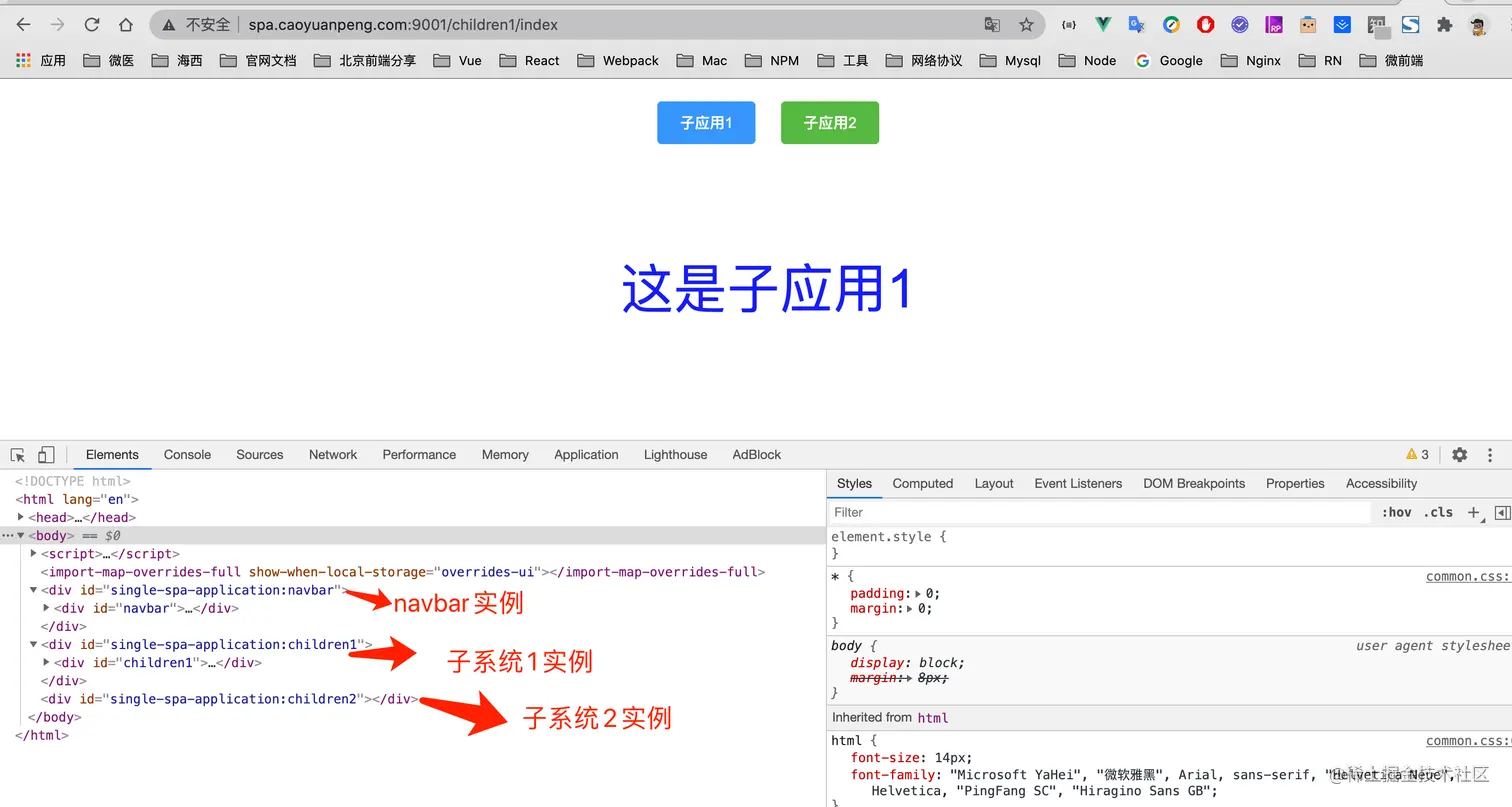Click the Styles Filter input

[x=1100, y=512]
